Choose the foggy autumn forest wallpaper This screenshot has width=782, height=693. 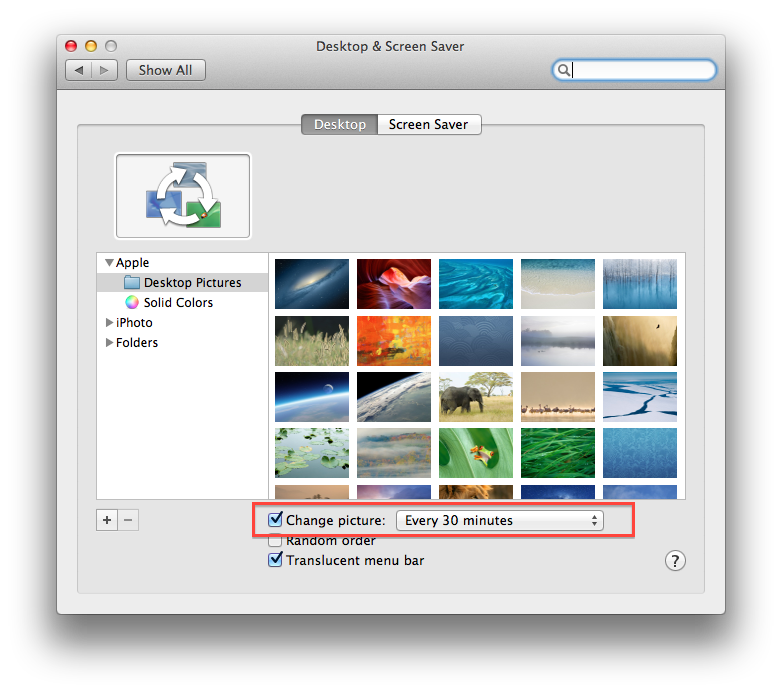coord(394,453)
